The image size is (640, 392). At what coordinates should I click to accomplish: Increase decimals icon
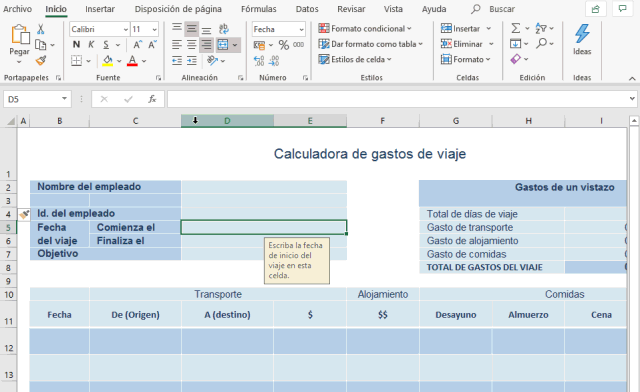[x=259, y=61]
